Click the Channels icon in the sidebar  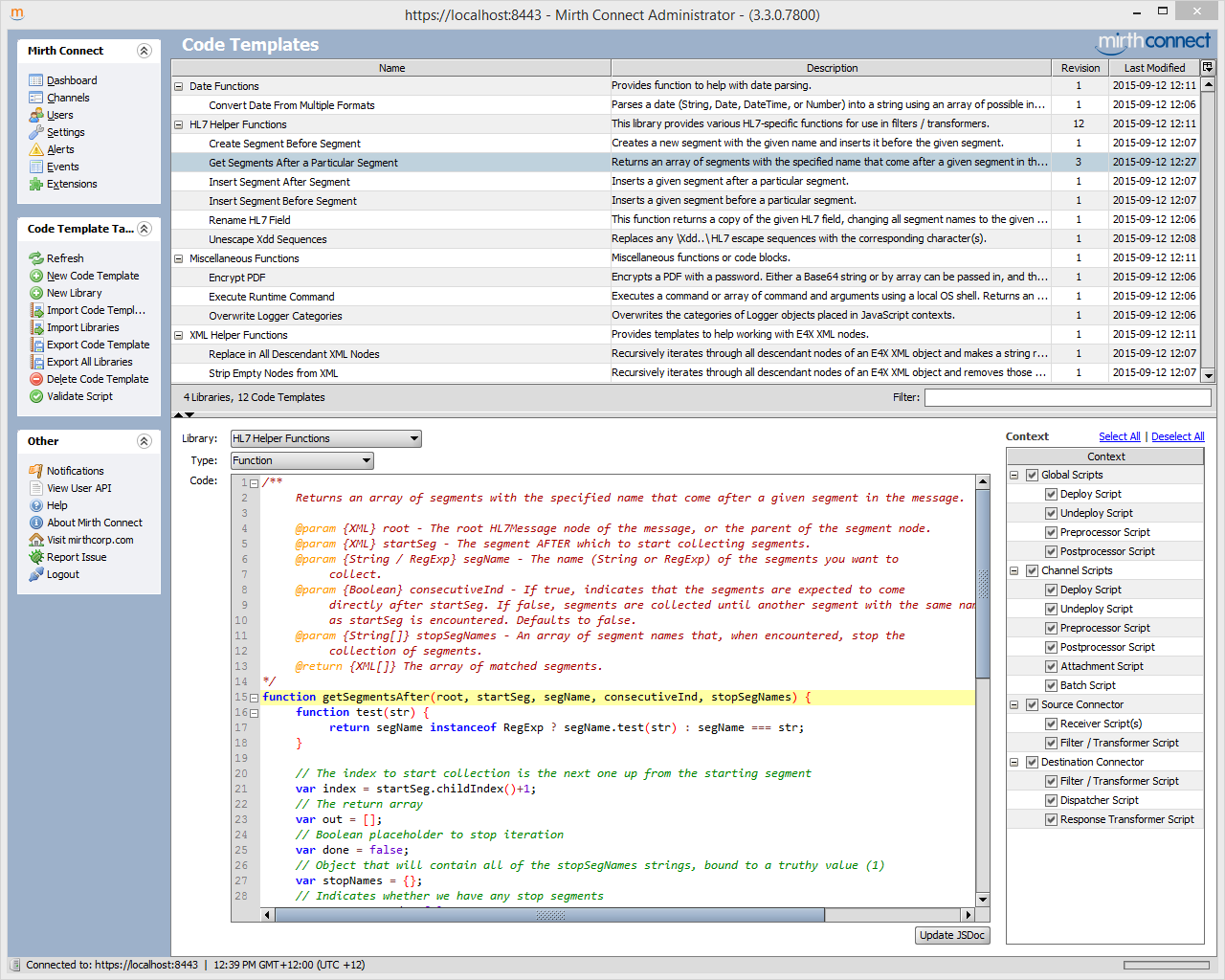pyautogui.click(x=36, y=98)
